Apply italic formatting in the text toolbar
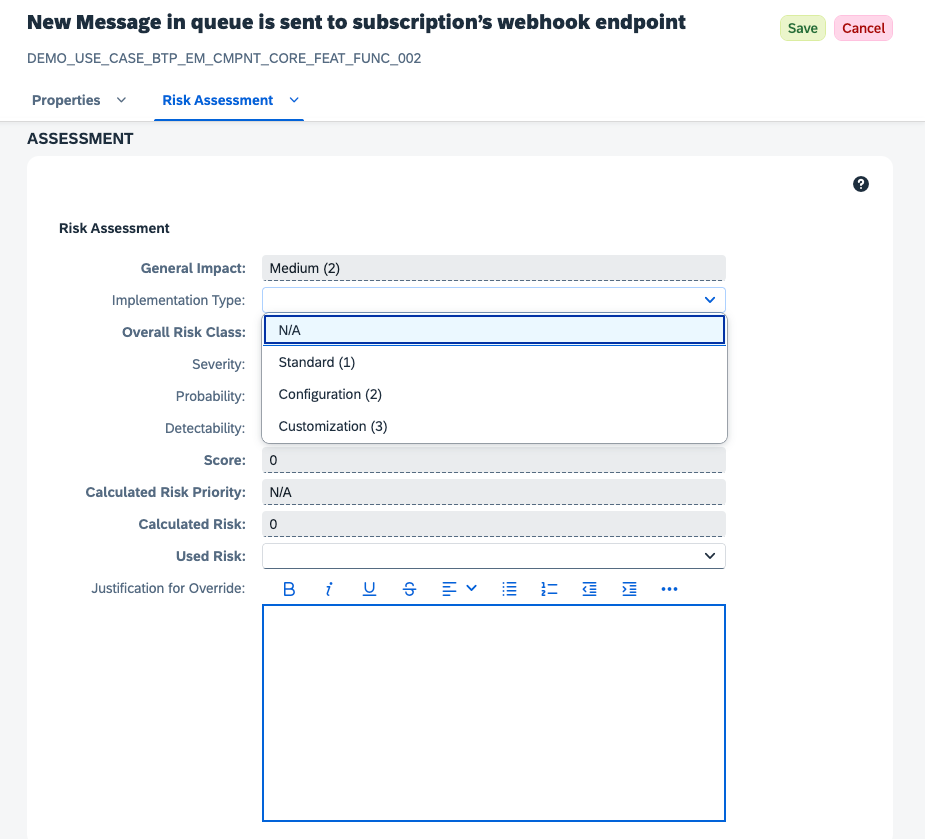 tap(329, 589)
